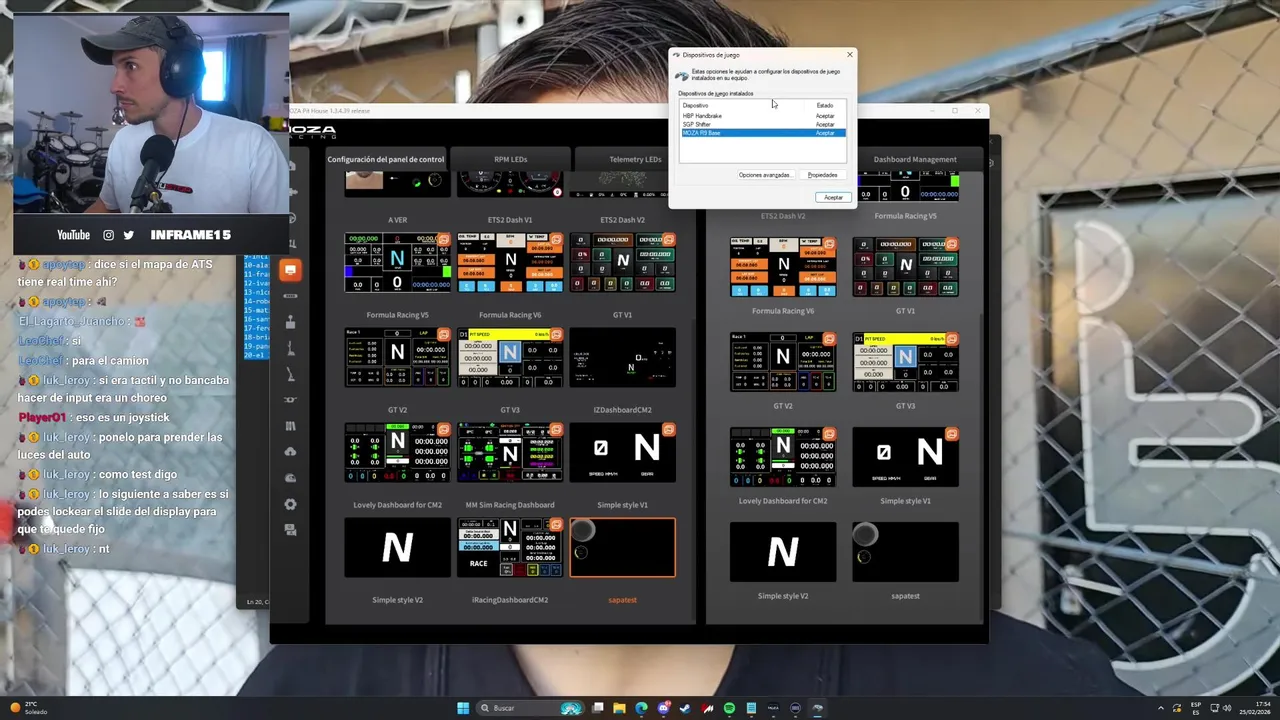Click the orange corner icon on GT V1 thumbnail, left panel

click(x=669, y=240)
